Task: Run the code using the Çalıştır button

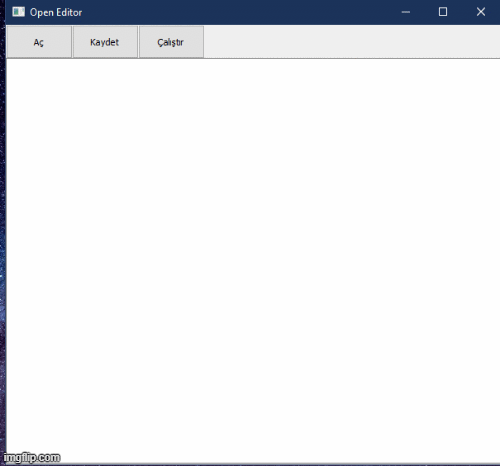Action: point(171,42)
